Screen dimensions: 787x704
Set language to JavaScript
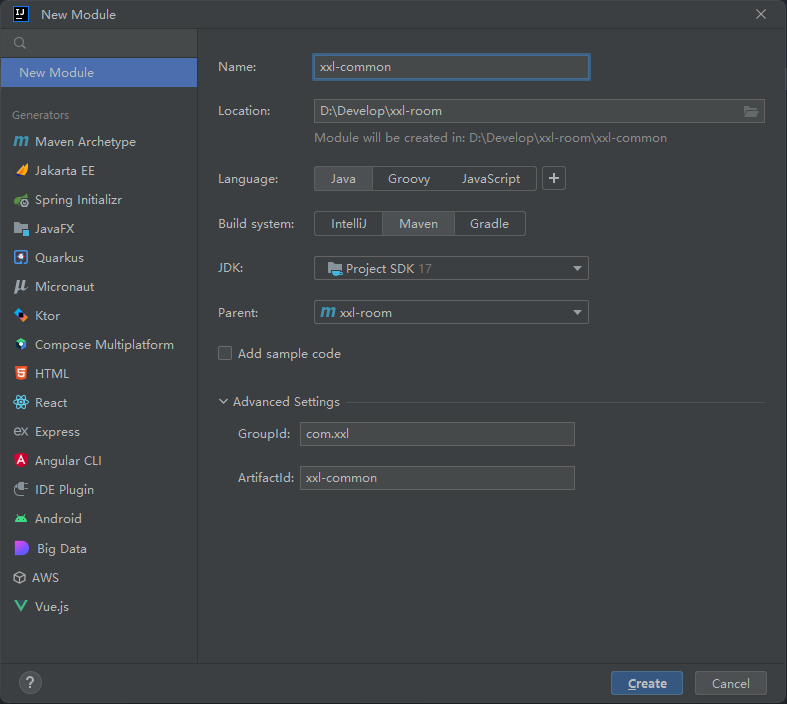point(491,179)
